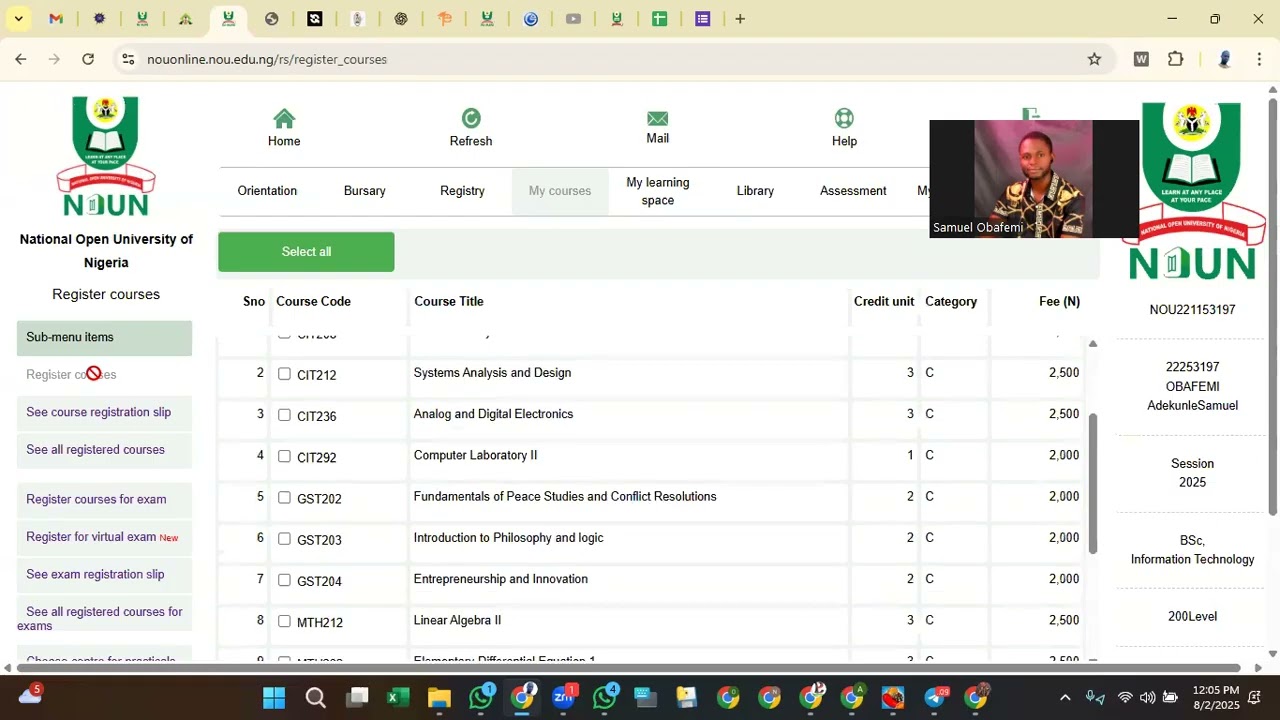Open Zoom from the taskbar
Image resolution: width=1280 pixels, height=720 pixels.
(x=563, y=697)
